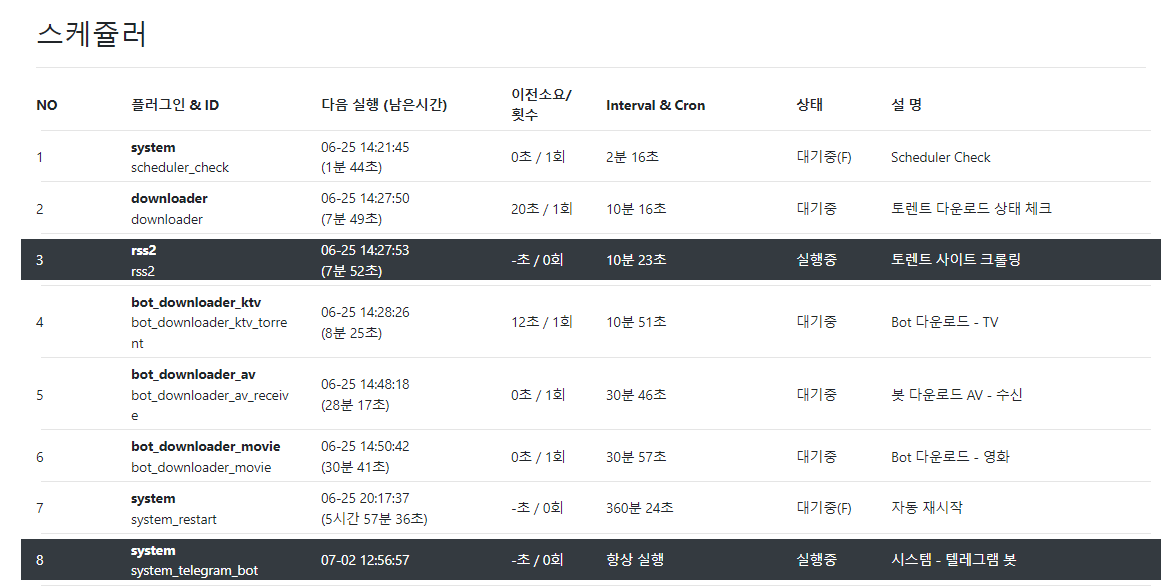Click the bot_downloader_movie plugin name
Viewport: 1165px width, 587px height.
pos(205,446)
